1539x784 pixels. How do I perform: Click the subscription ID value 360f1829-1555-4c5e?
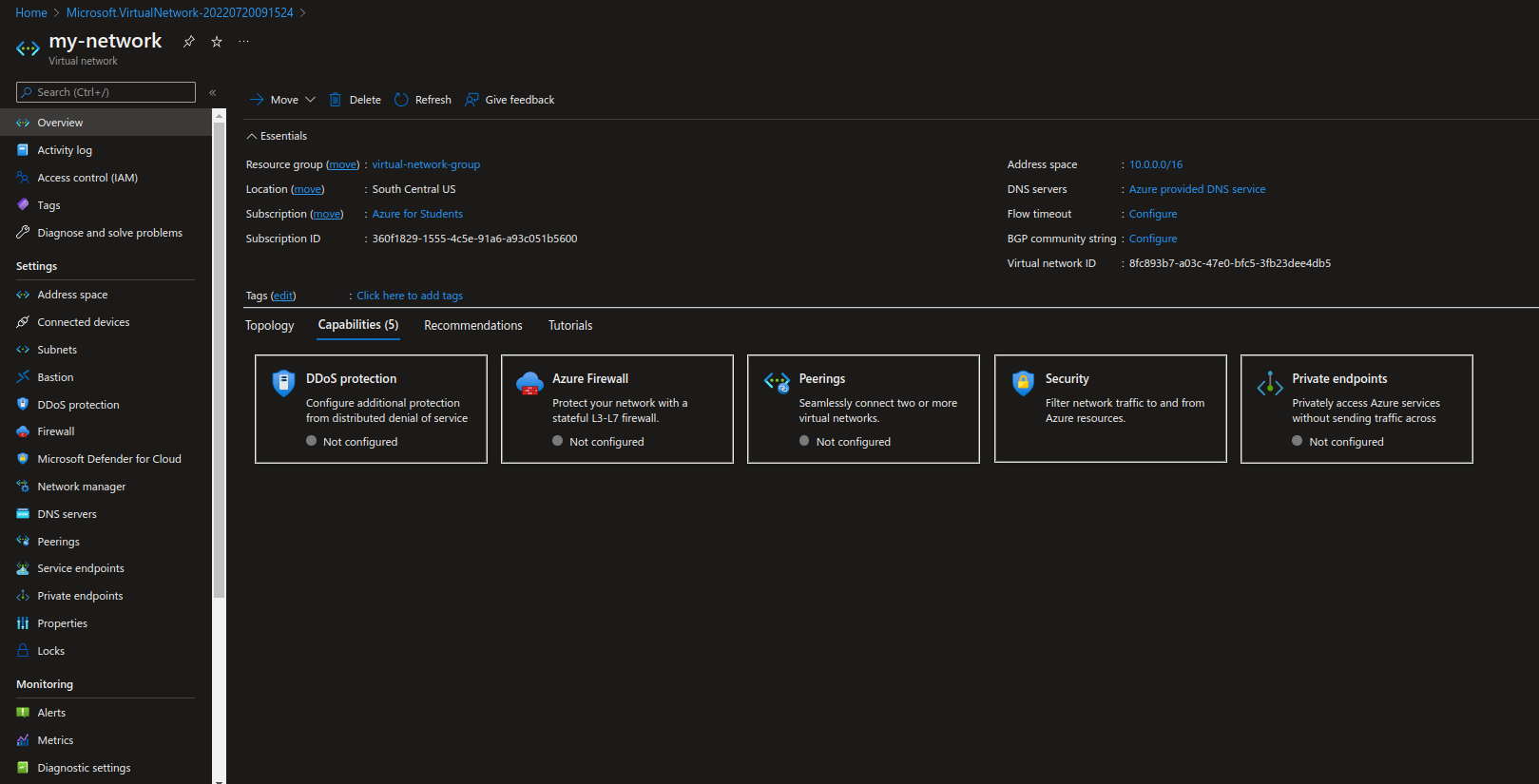[474, 239]
